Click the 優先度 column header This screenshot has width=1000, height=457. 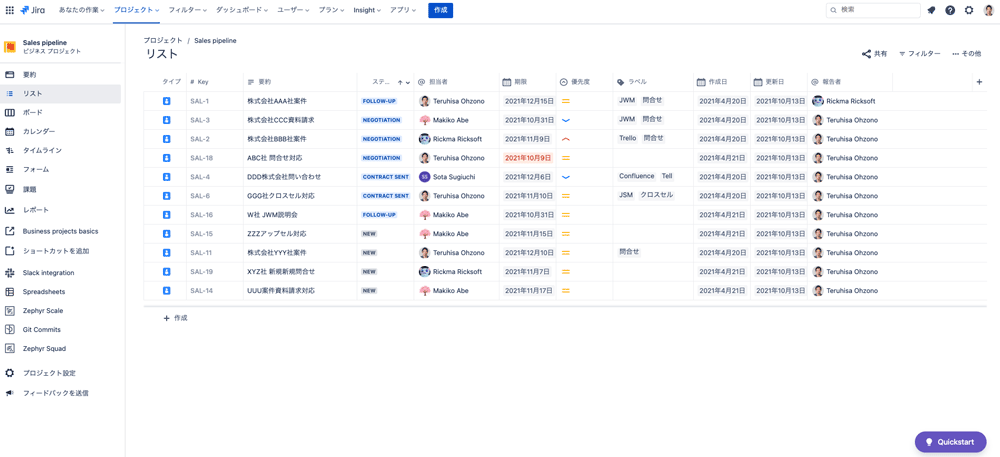coord(584,82)
